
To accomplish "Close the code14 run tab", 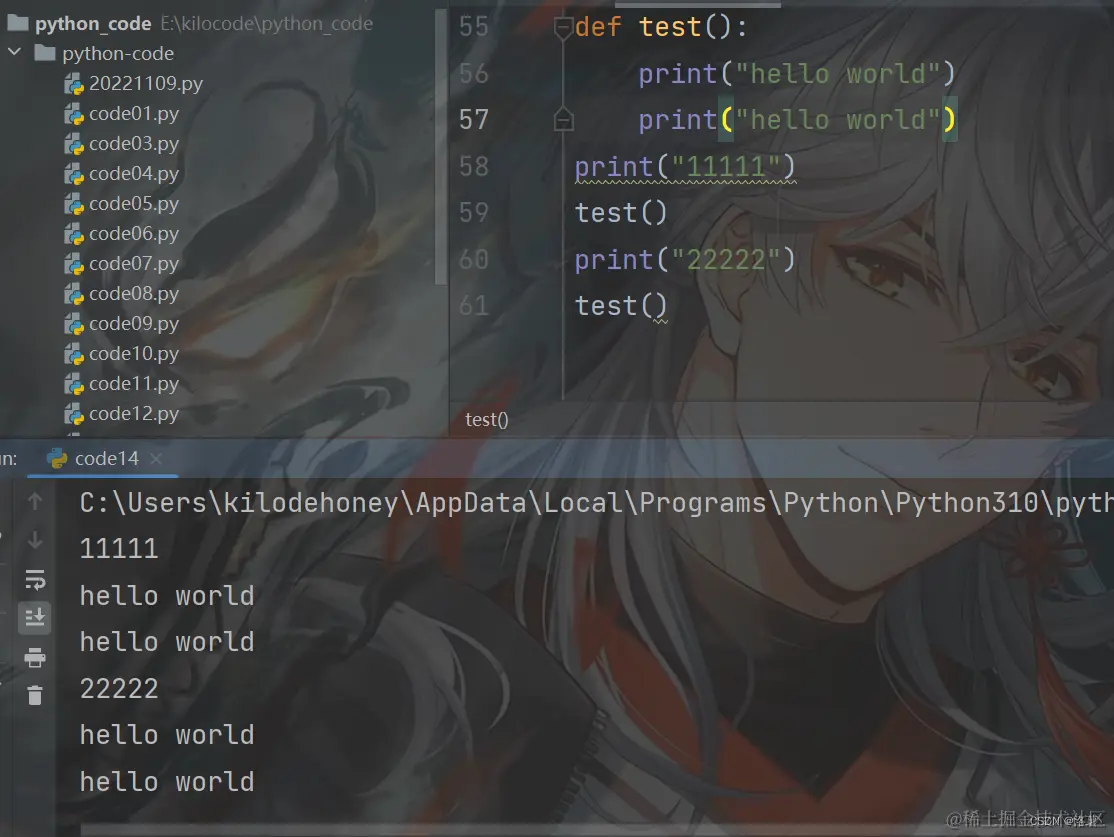I will pos(156,459).
